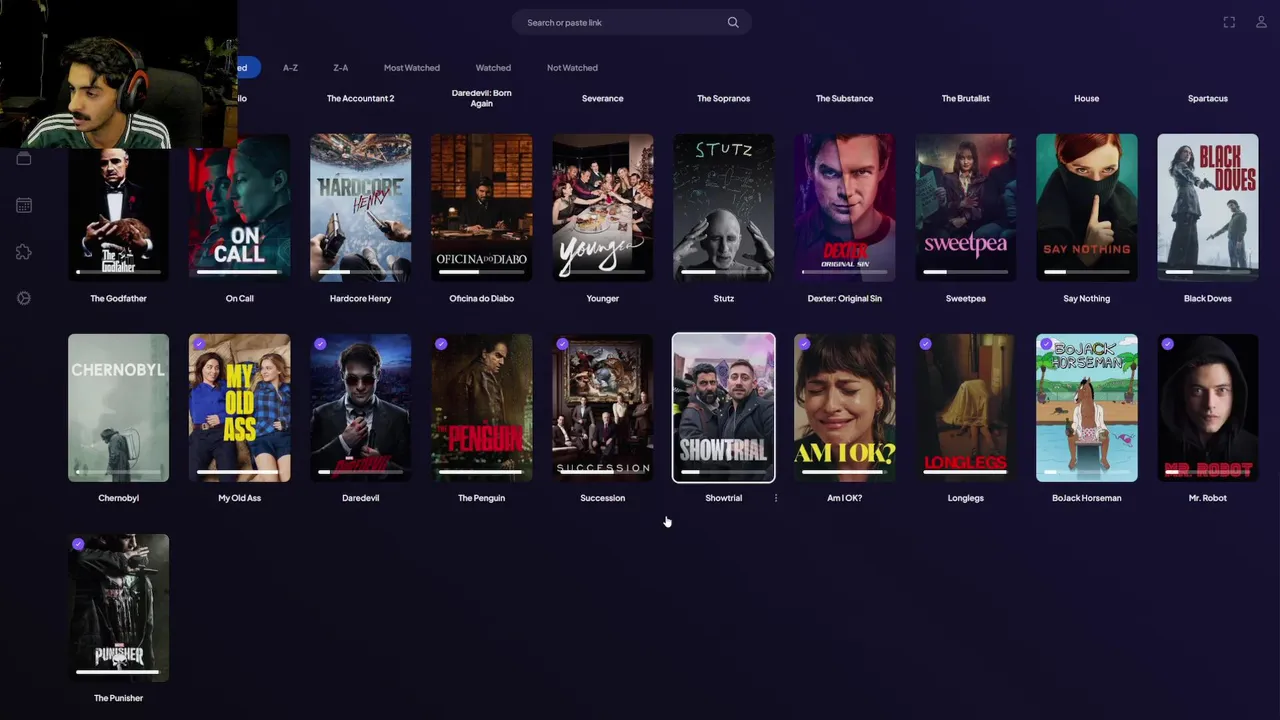The width and height of the screenshot is (1280, 720).
Task: Open the Sweetpea poster
Action: click(965, 208)
